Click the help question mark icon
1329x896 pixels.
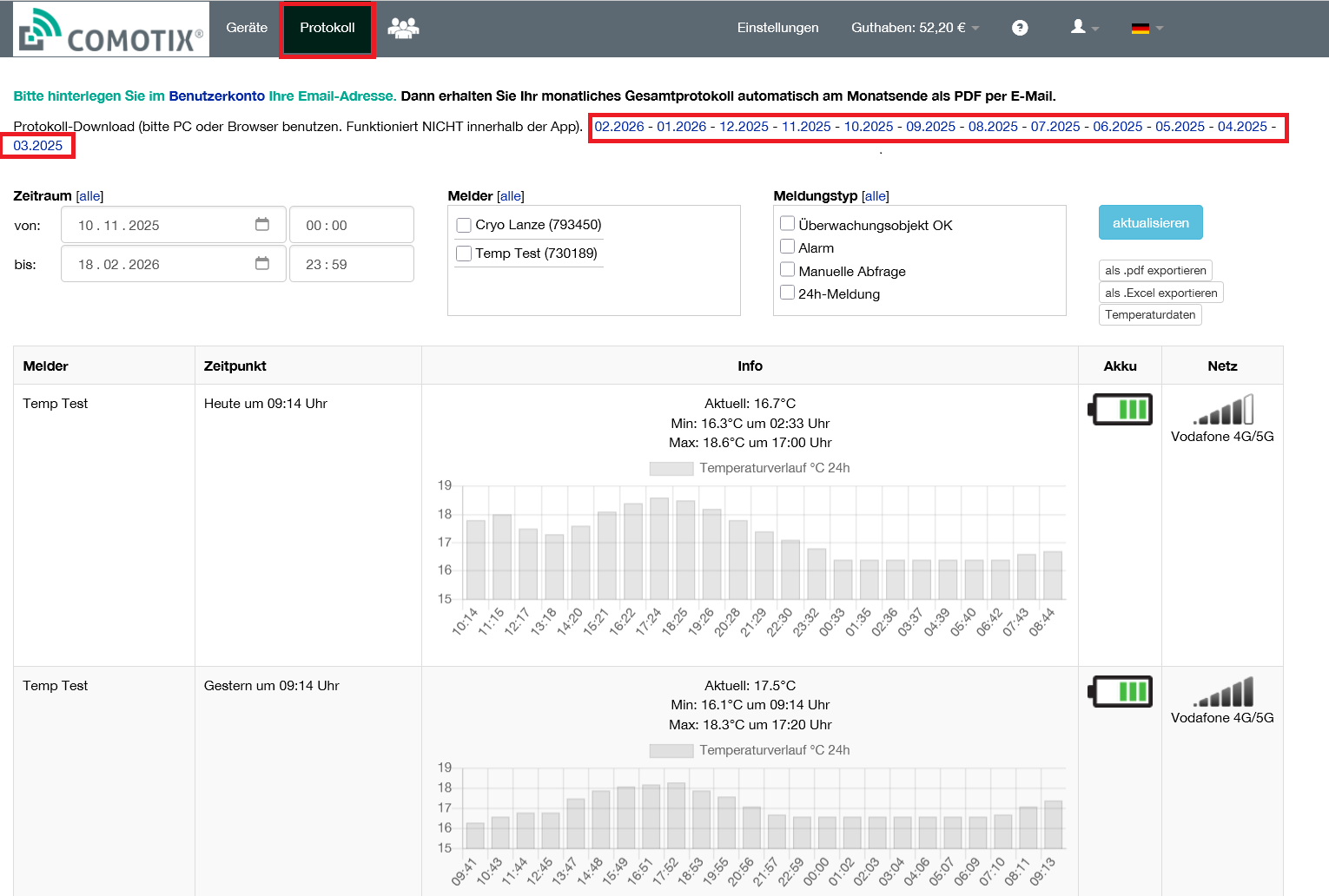coord(1020,28)
